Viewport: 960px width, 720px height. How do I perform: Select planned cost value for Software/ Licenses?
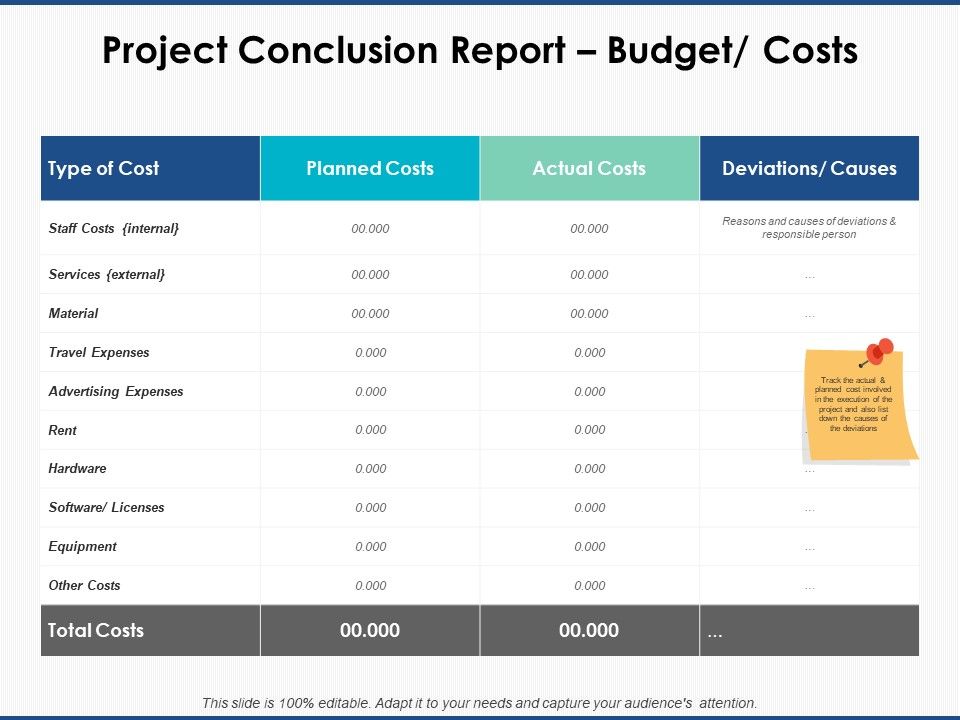pyautogui.click(x=371, y=508)
